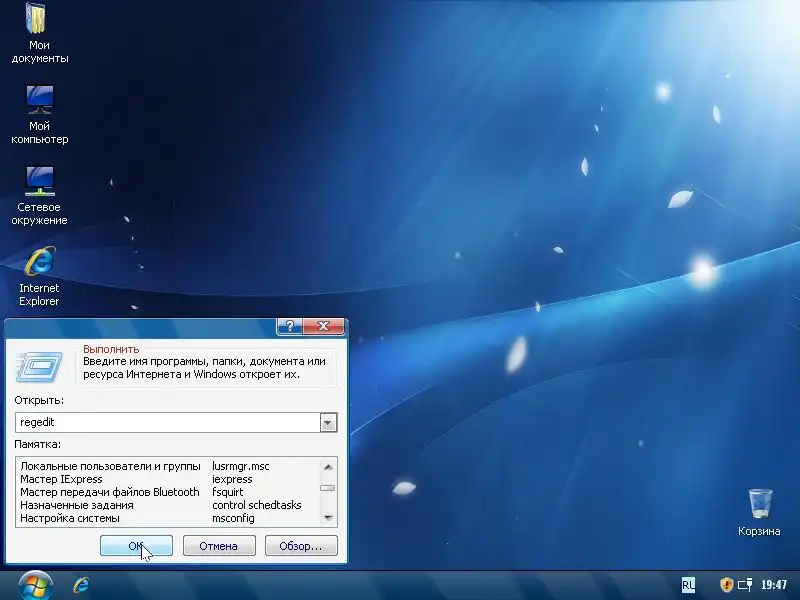Click the msconfig command text

233,518
